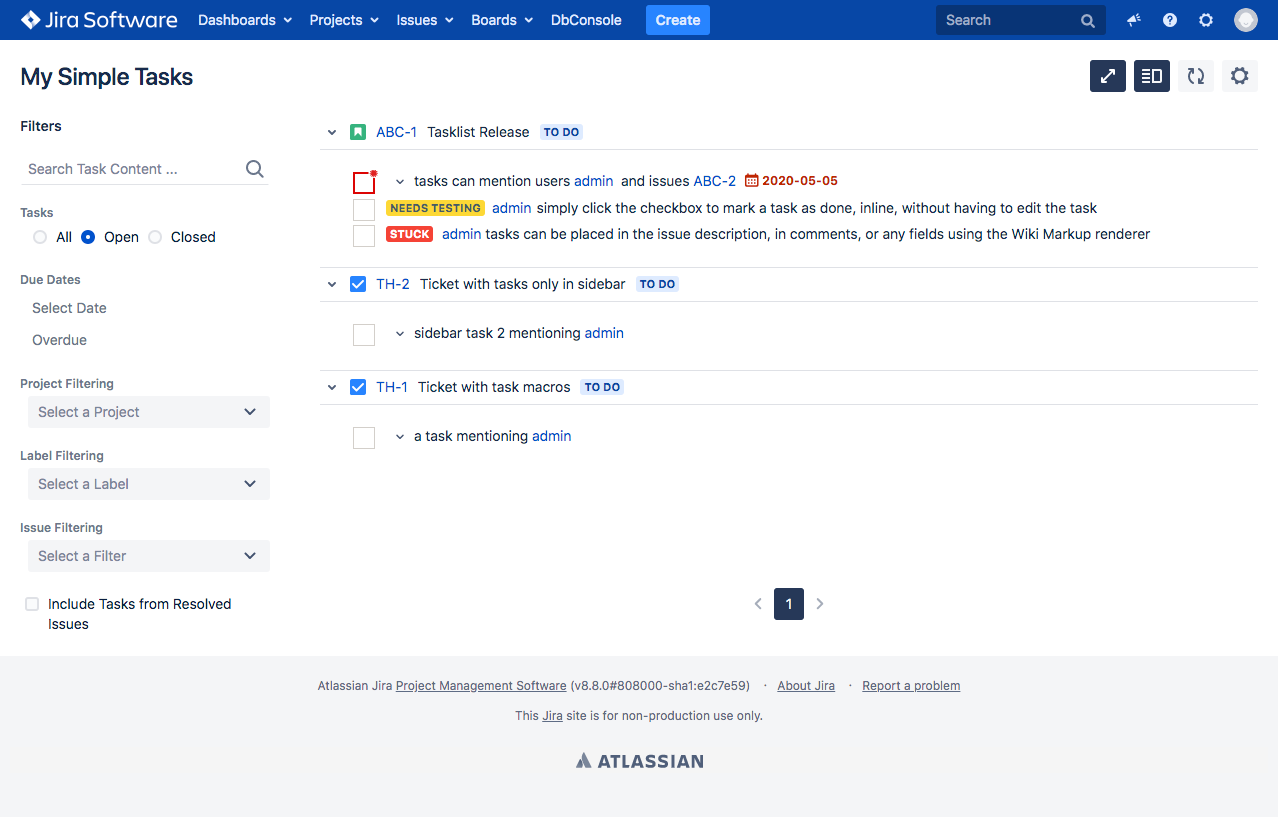Image resolution: width=1278 pixels, height=817 pixels.
Task: Click Report a problem link
Action: [911, 686]
